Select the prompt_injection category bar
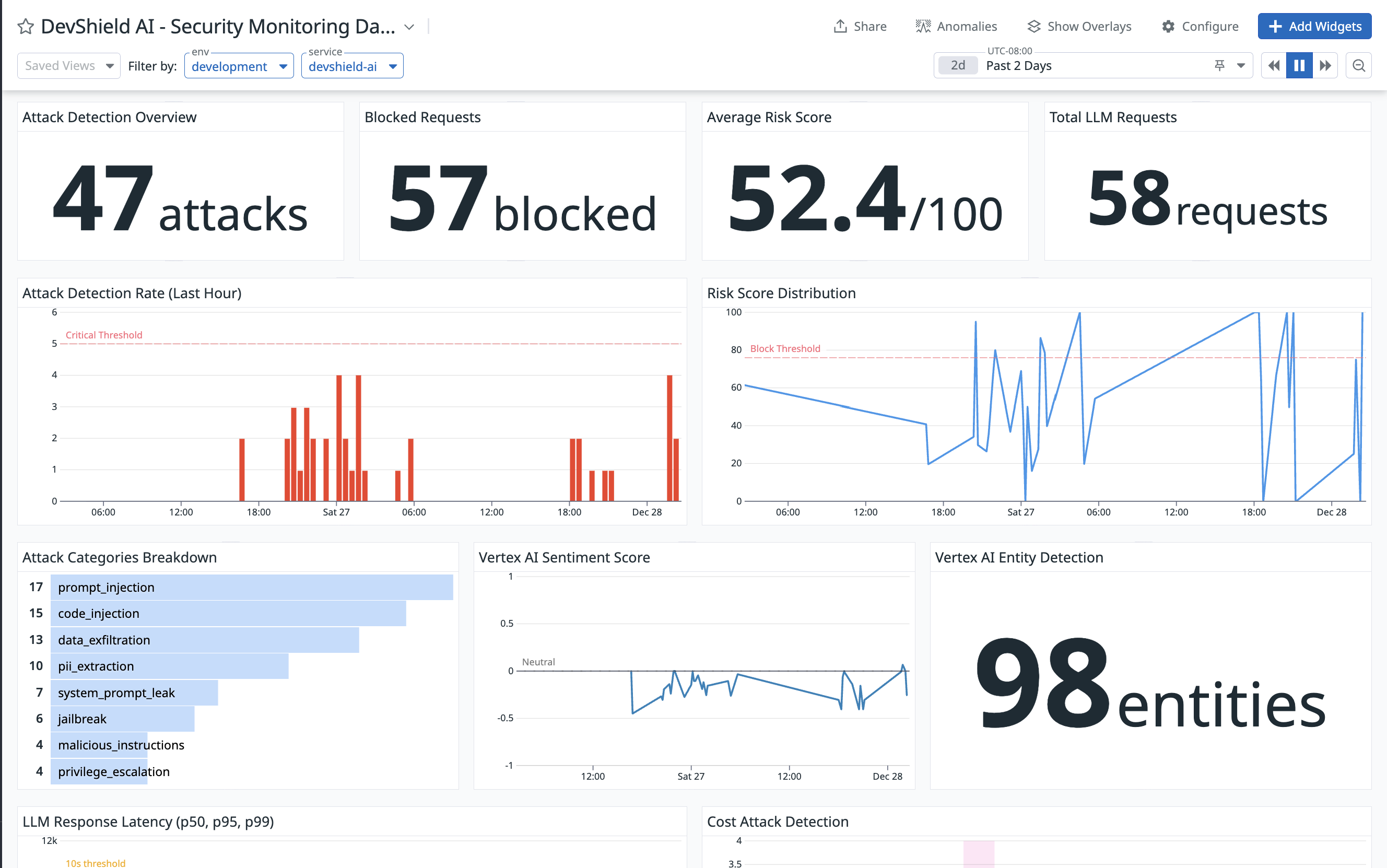 [251, 587]
